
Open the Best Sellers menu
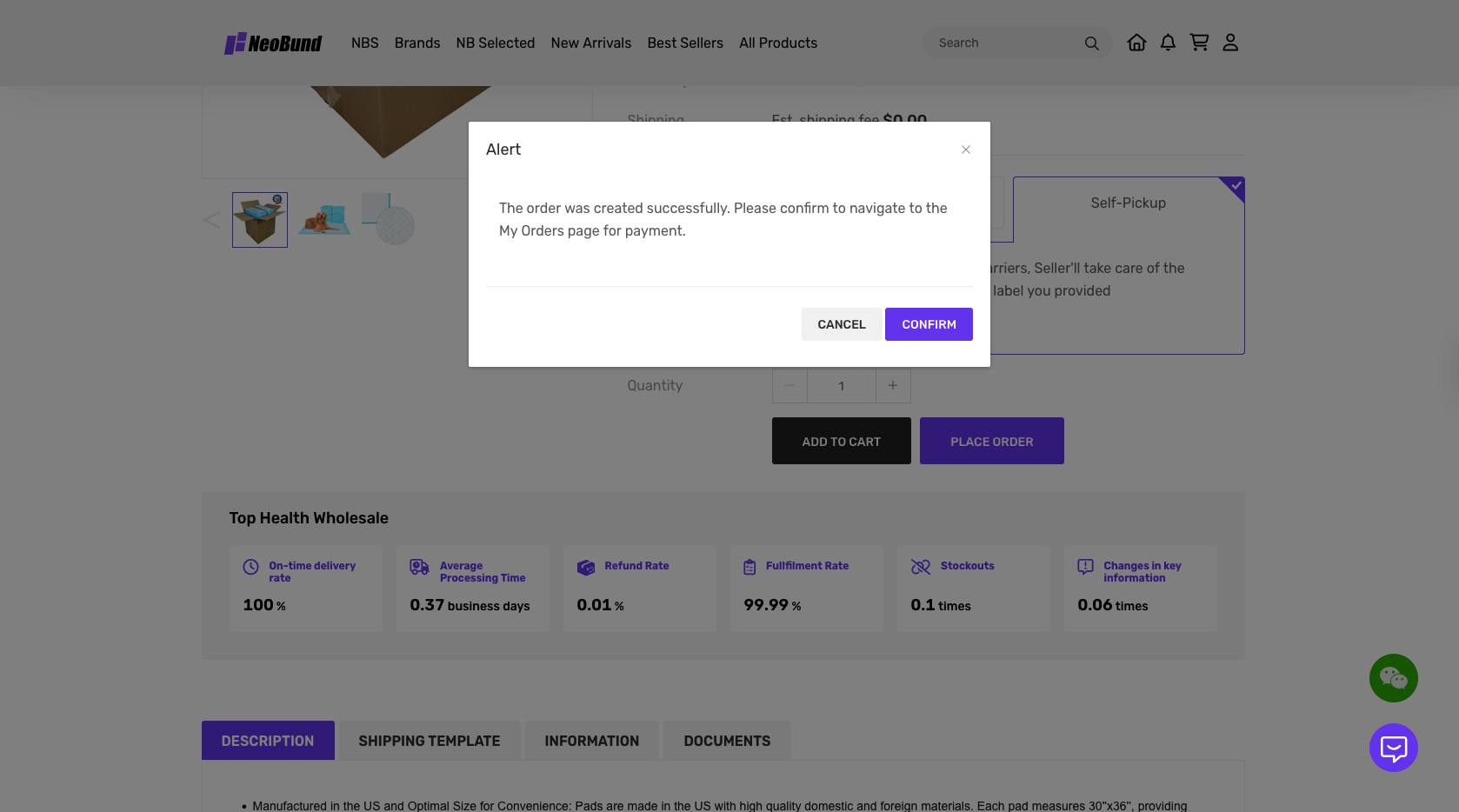(x=685, y=43)
